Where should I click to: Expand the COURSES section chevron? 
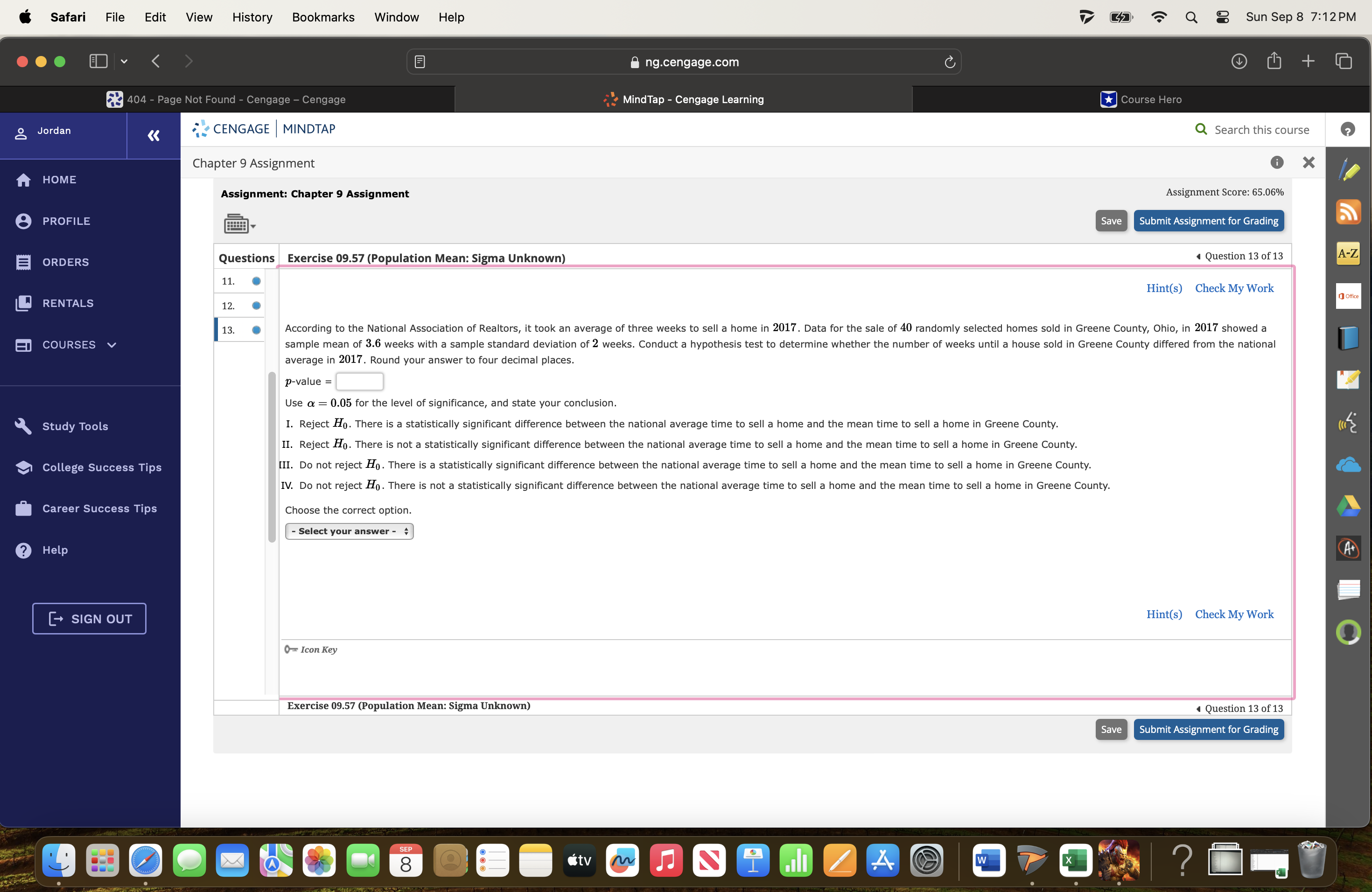(x=110, y=345)
